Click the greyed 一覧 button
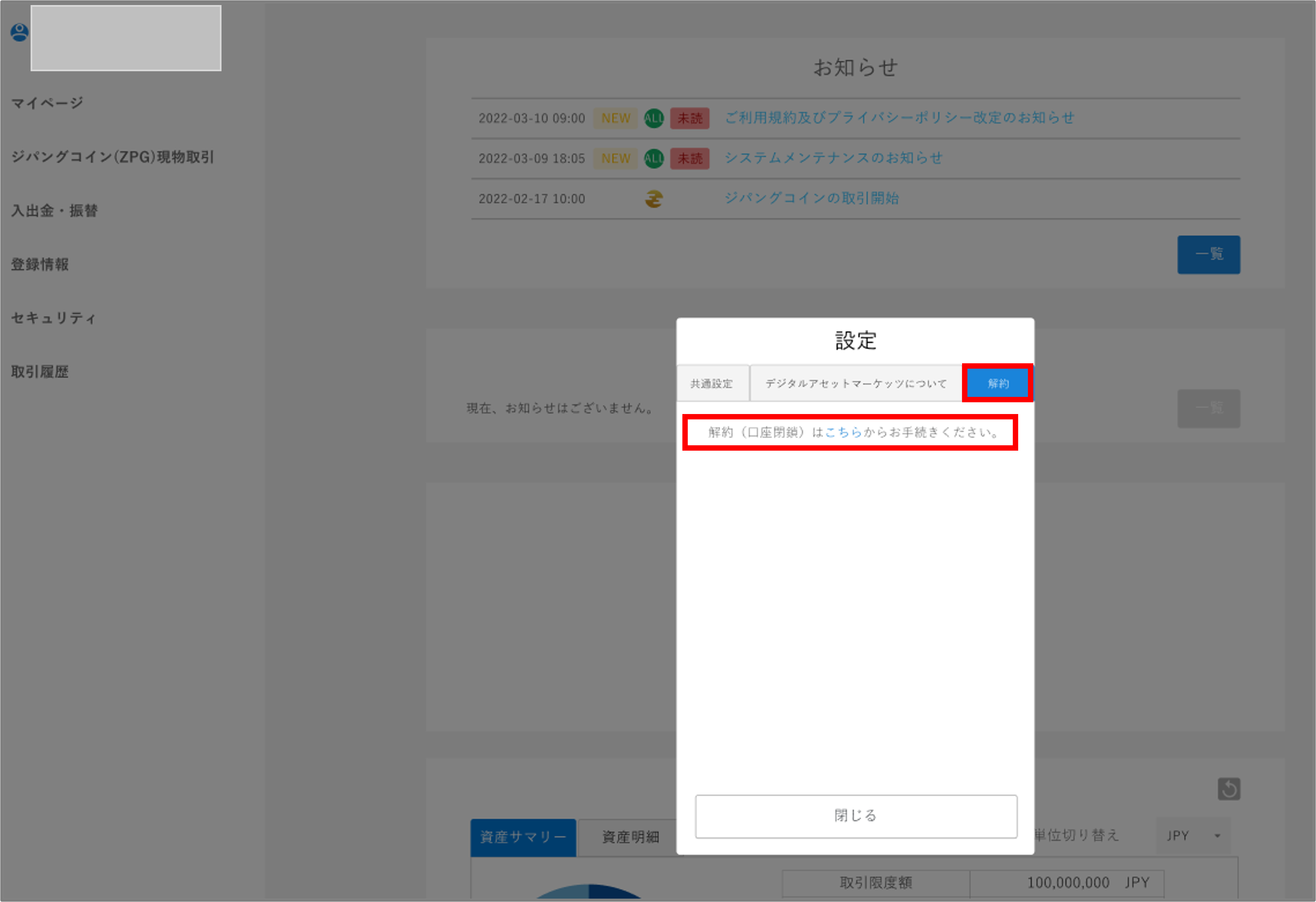1316x902 pixels. point(1208,408)
